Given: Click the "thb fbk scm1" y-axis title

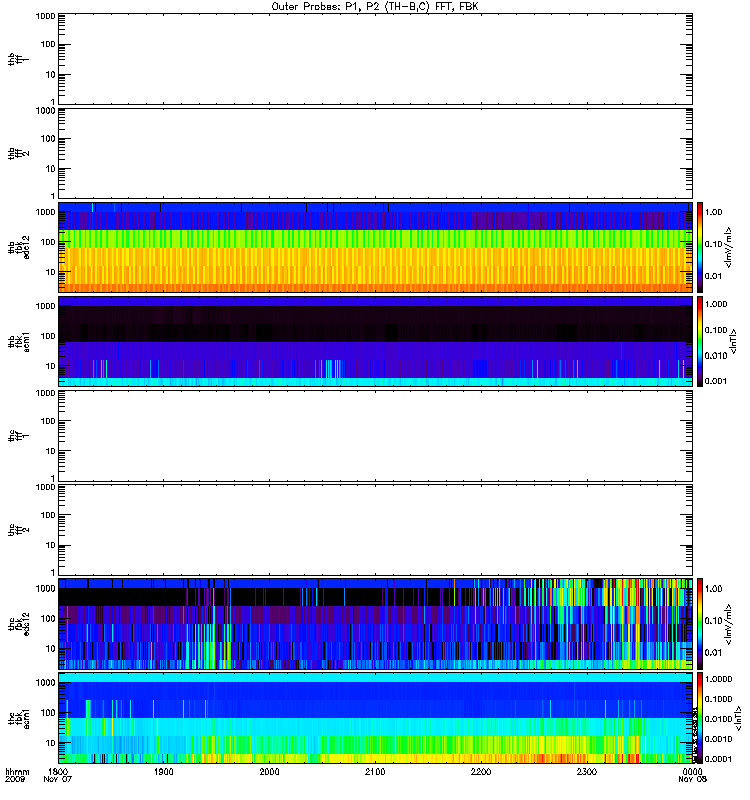Looking at the screenshot, I should point(18,341).
